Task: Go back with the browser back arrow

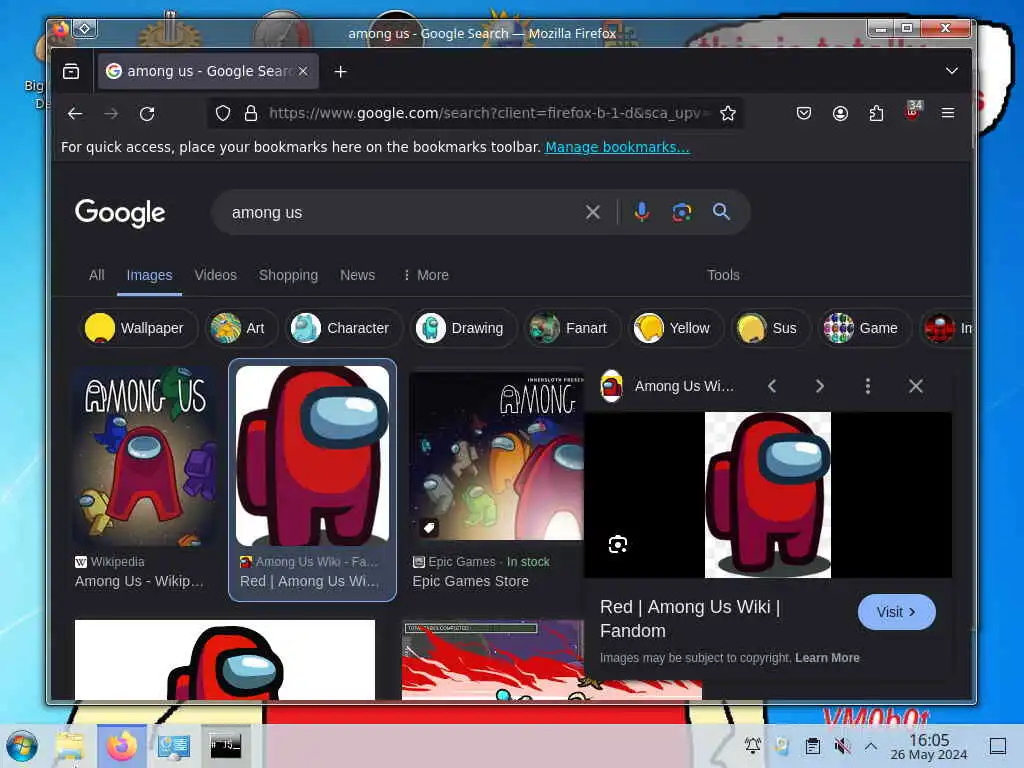Action: (x=75, y=114)
